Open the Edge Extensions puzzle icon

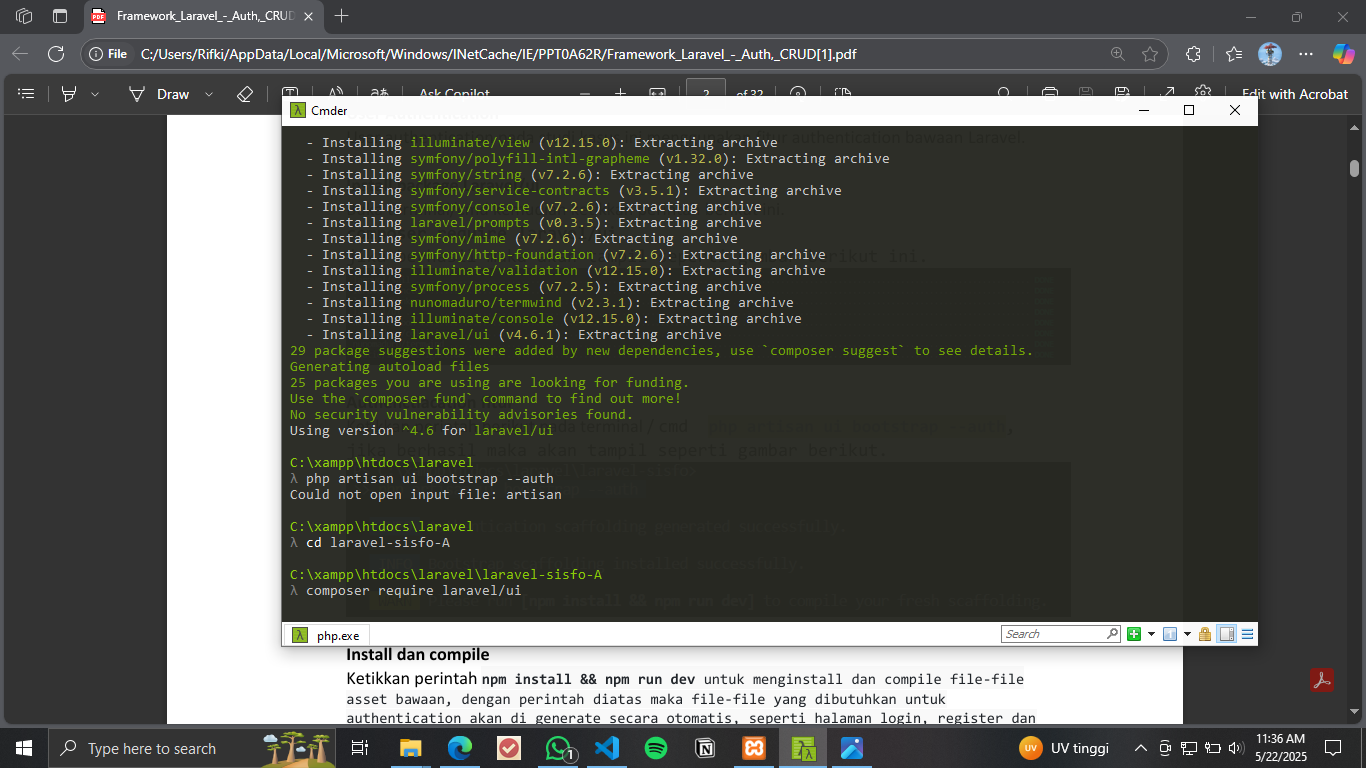click(1193, 54)
